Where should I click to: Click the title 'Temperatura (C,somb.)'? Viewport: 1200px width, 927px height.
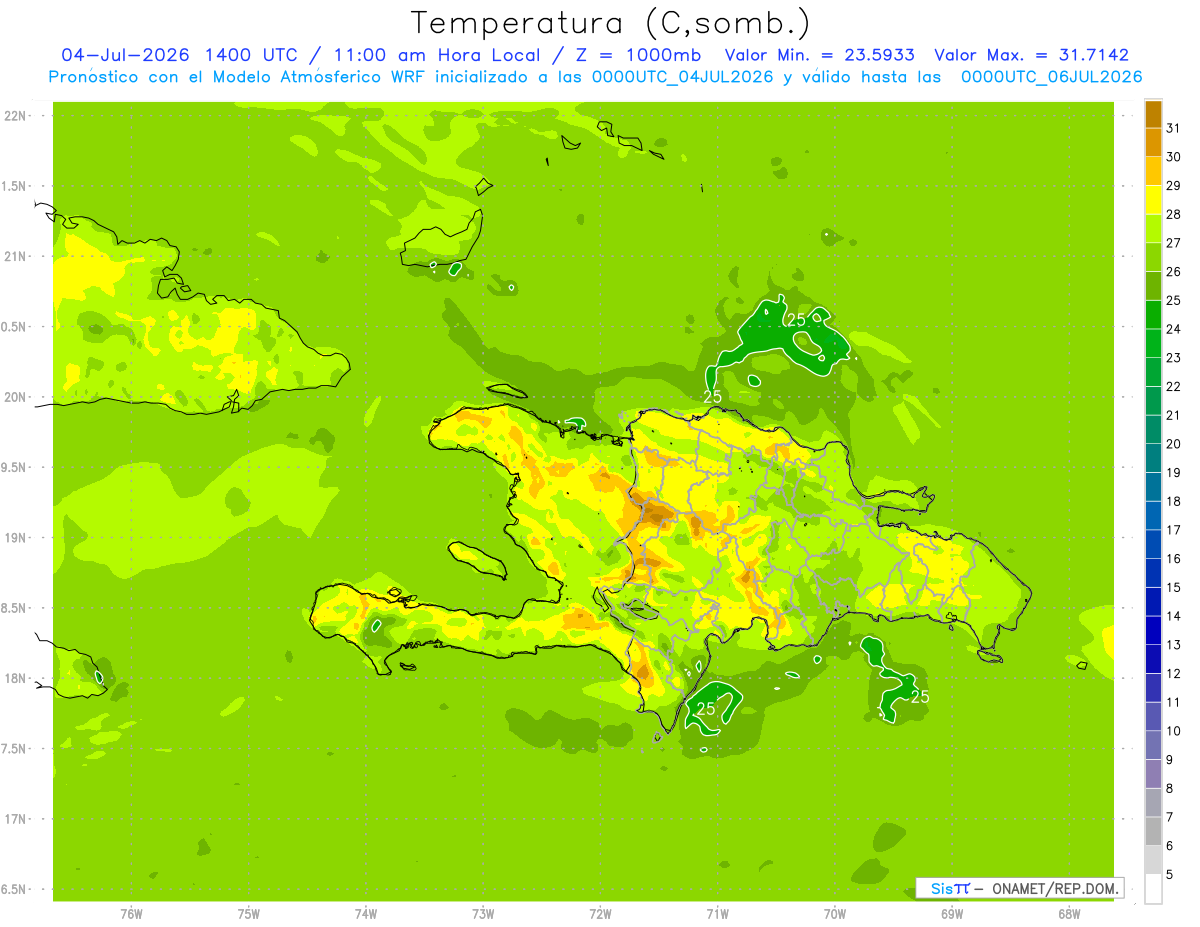click(x=610, y=22)
